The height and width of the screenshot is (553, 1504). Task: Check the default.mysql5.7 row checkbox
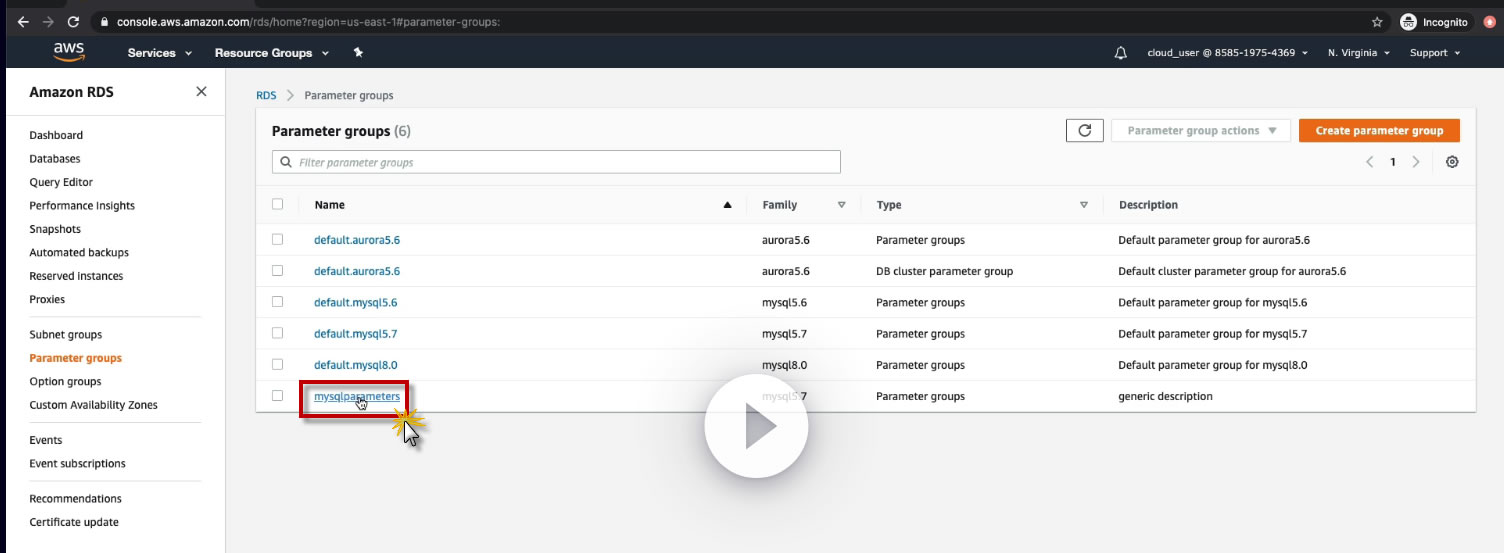(278, 333)
